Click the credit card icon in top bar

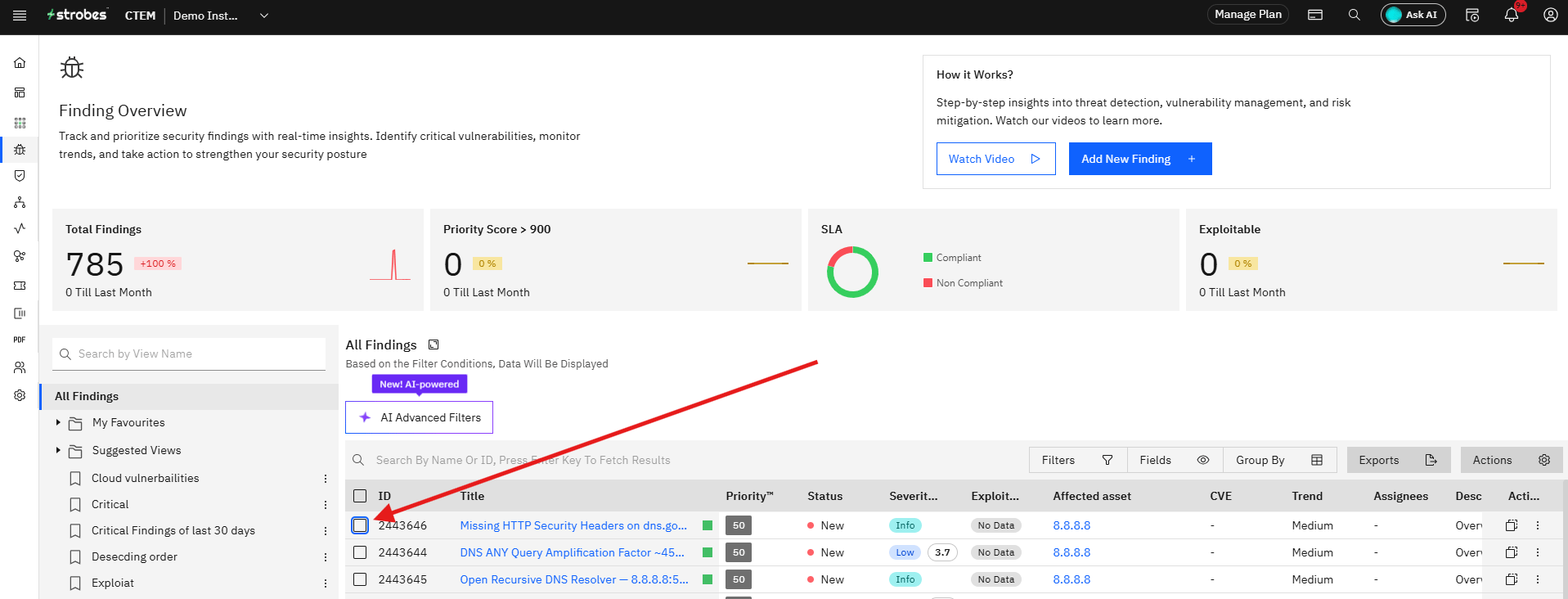pyautogui.click(x=1315, y=15)
